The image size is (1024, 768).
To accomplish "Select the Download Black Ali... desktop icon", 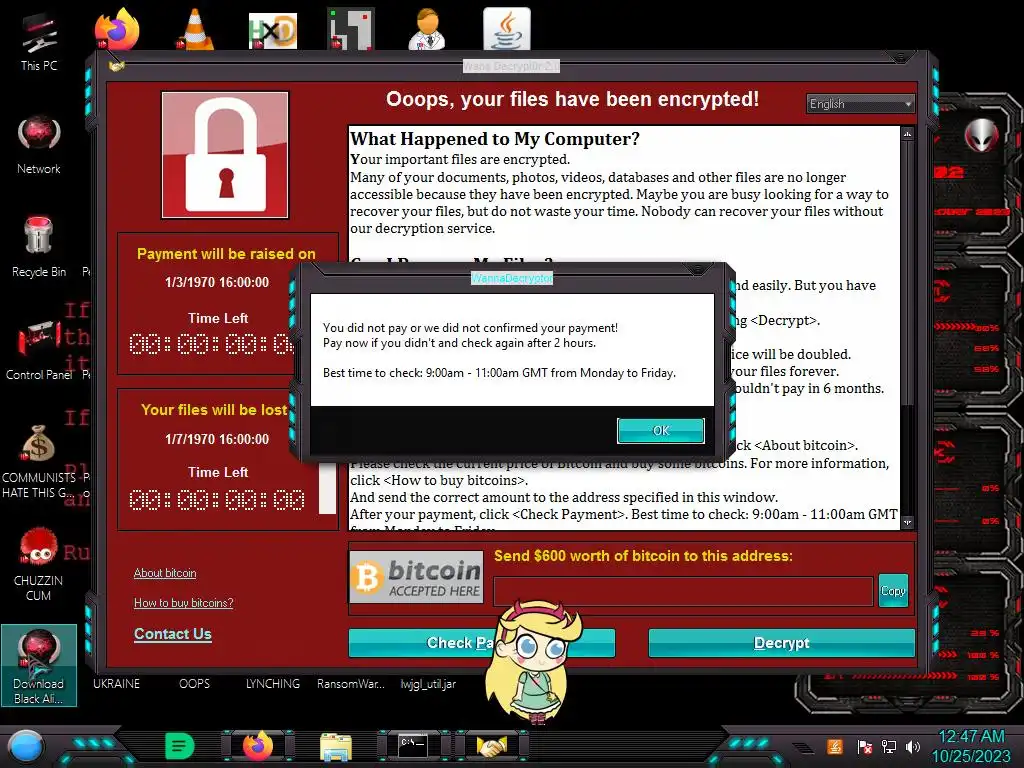I will (x=39, y=665).
